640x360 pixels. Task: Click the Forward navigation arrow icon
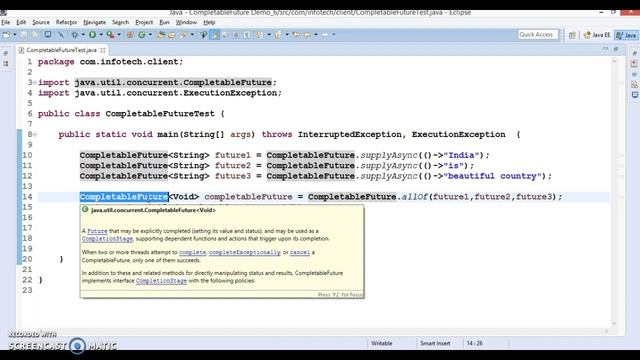[x=324, y=35]
